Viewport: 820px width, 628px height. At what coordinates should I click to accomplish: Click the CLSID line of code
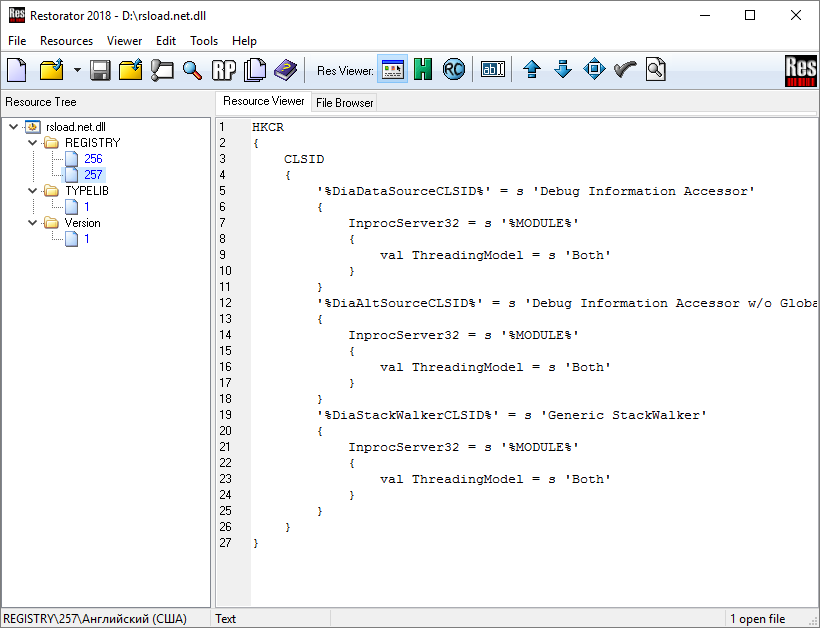304,159
